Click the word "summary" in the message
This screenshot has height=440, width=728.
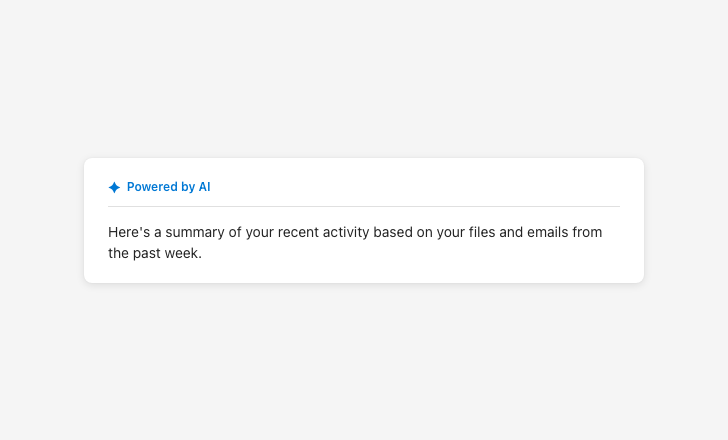point(197,233)
